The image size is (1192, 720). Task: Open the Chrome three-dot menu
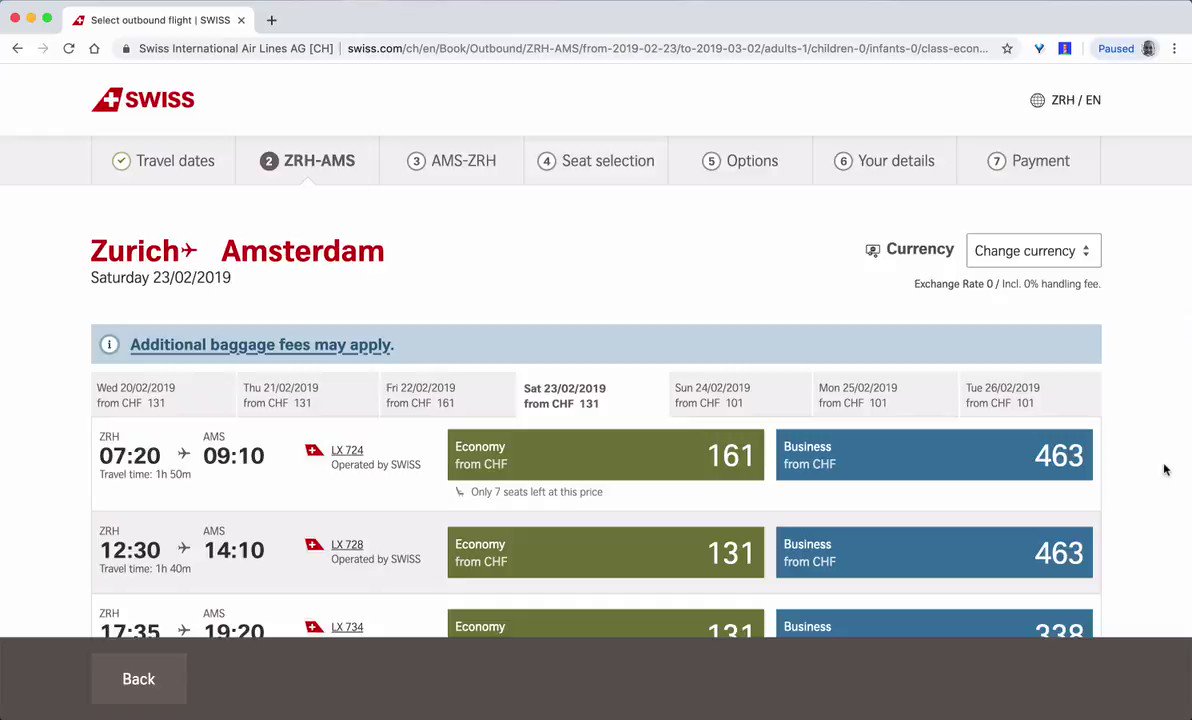tap(1175, 49)
